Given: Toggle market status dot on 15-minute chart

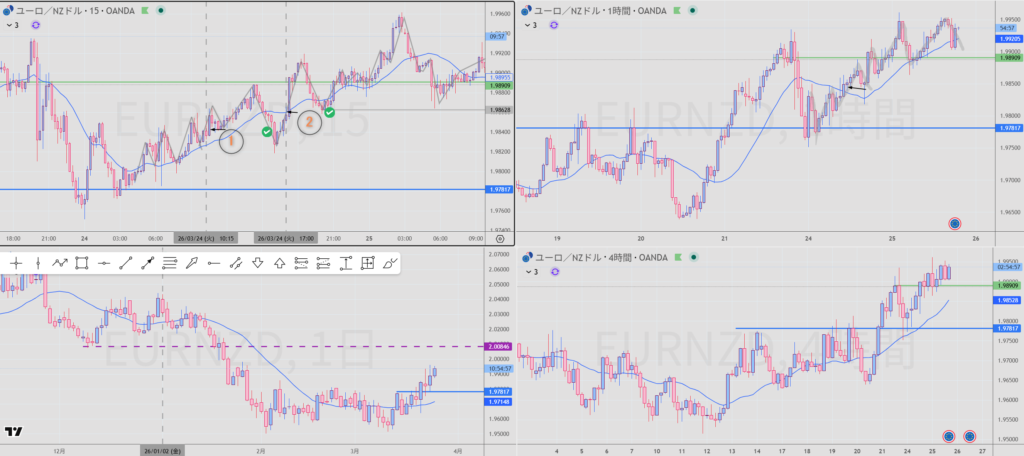Looking at the screenshot, I should (162, 10).
